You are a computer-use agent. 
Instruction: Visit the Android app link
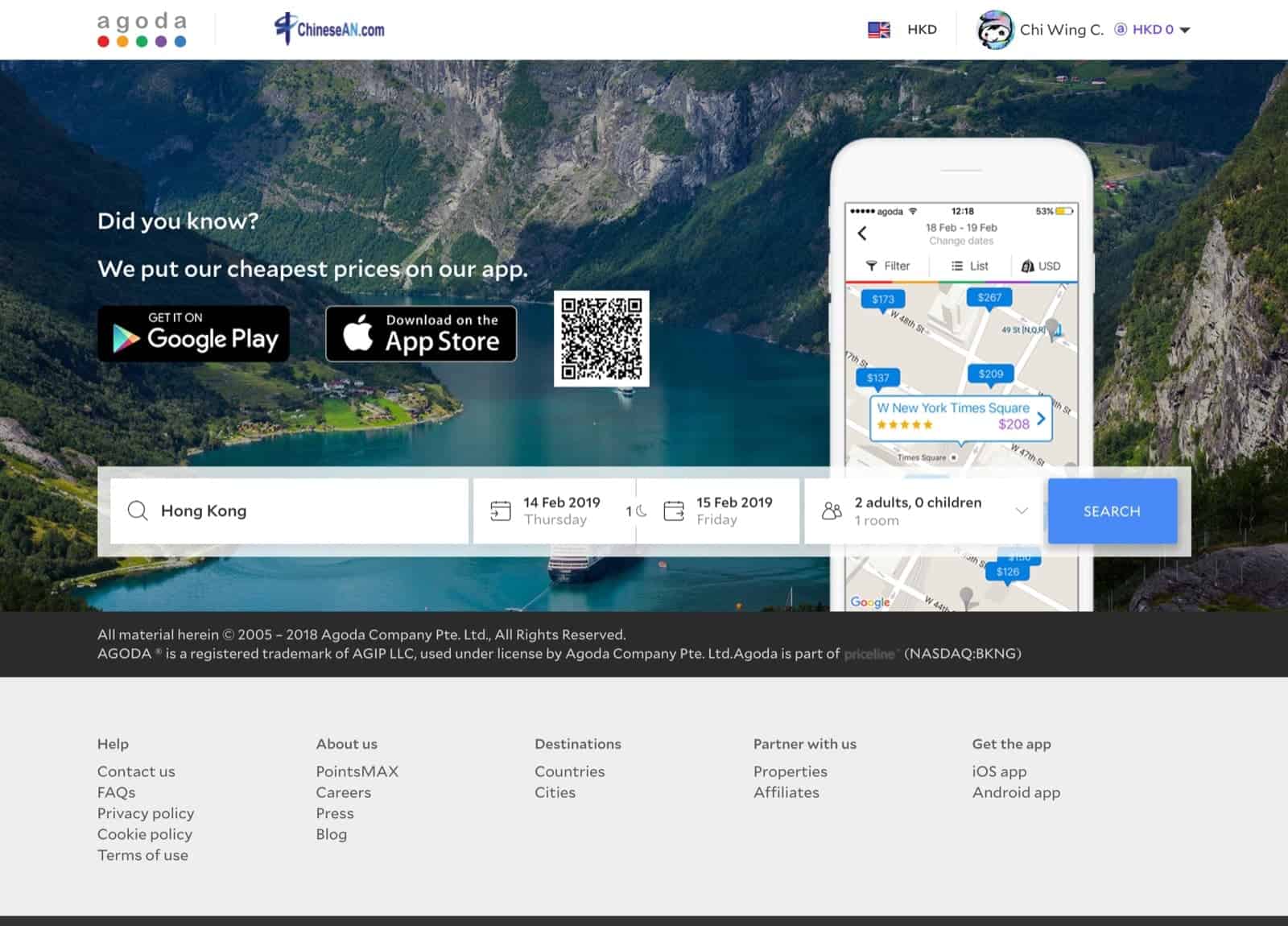[1017, 792]
